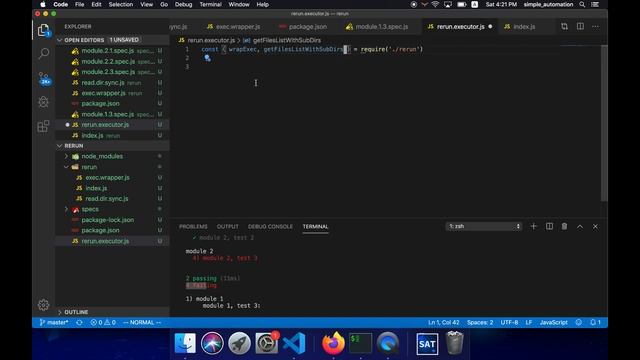This screenshot has height=360, width=640.
Task: Open Launchpad rocket in the dock
Action: (x=239, y=343)
